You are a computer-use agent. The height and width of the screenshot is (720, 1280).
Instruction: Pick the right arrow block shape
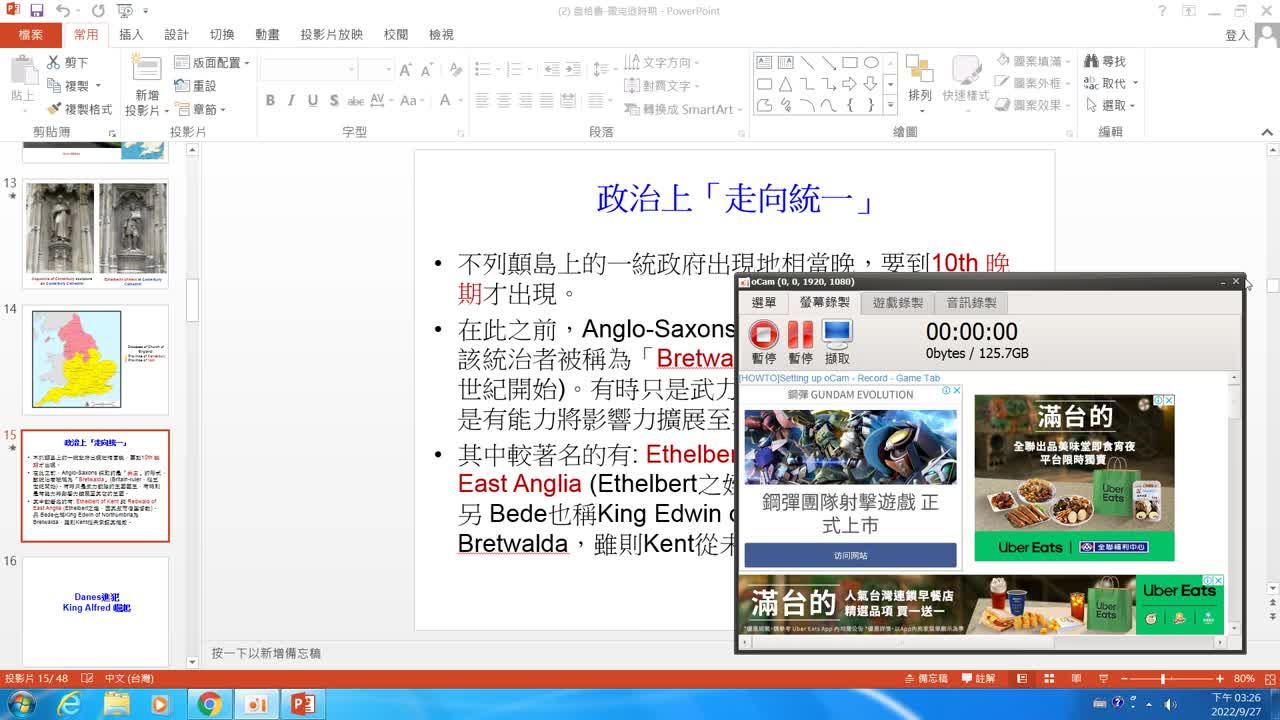(850, 84)
